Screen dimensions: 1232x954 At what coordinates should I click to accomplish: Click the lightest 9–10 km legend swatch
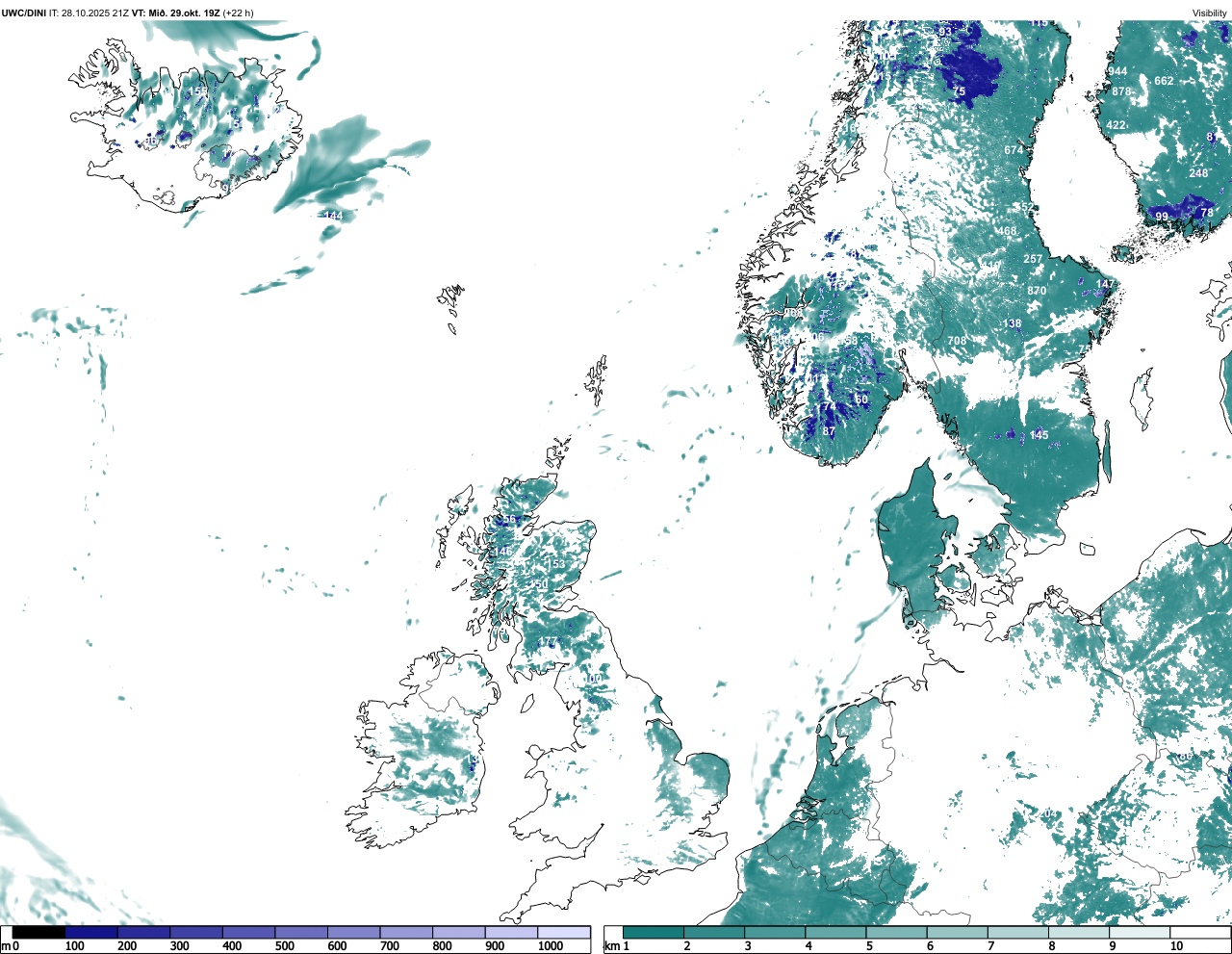click(x=1139, y=932)
